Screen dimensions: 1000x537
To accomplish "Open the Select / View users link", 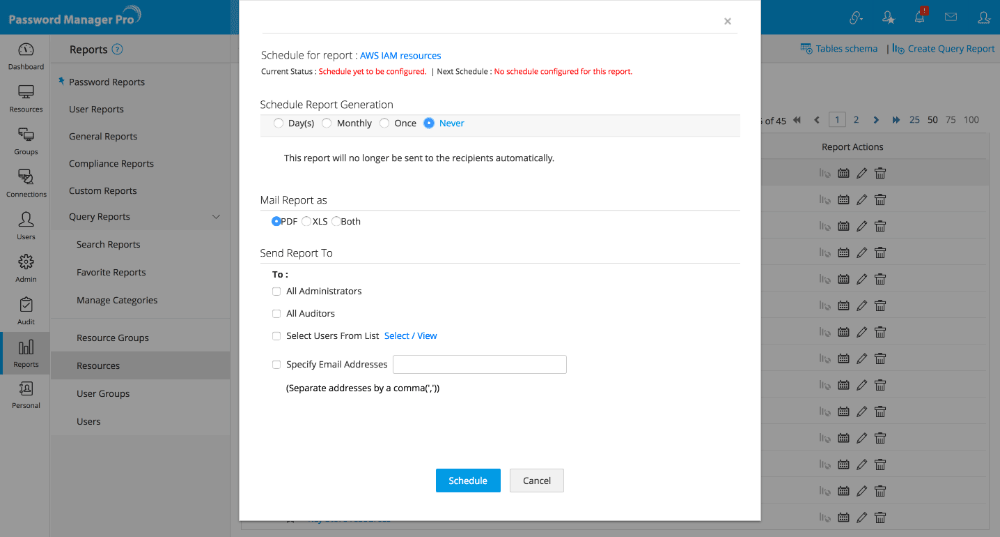I will [410, 336].
